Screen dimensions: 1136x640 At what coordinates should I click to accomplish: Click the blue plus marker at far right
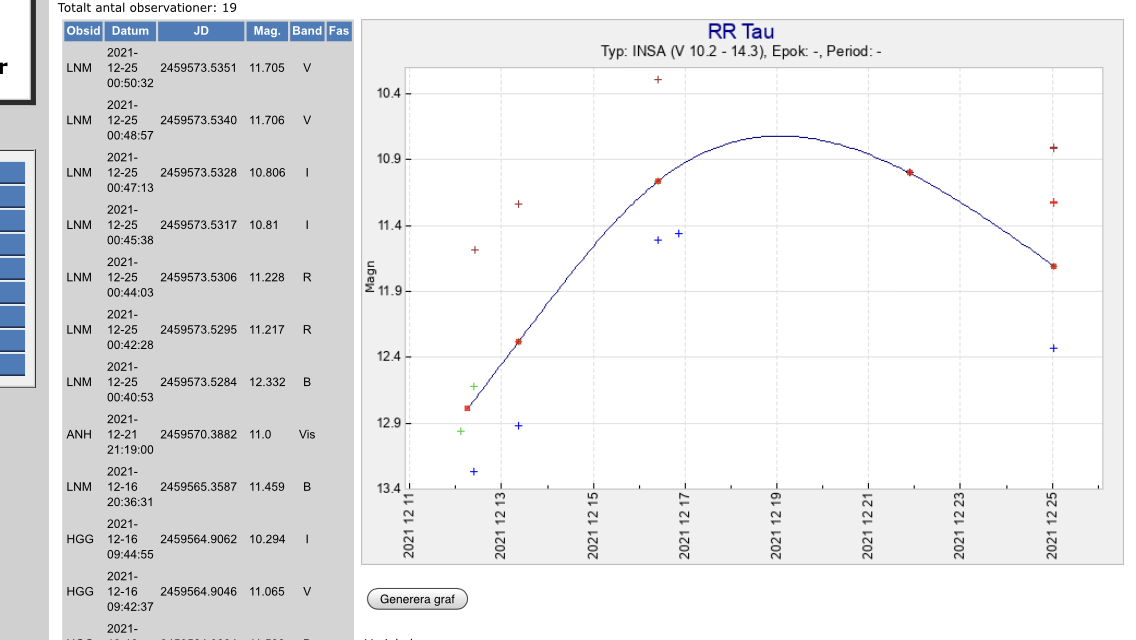(1054, 348)
